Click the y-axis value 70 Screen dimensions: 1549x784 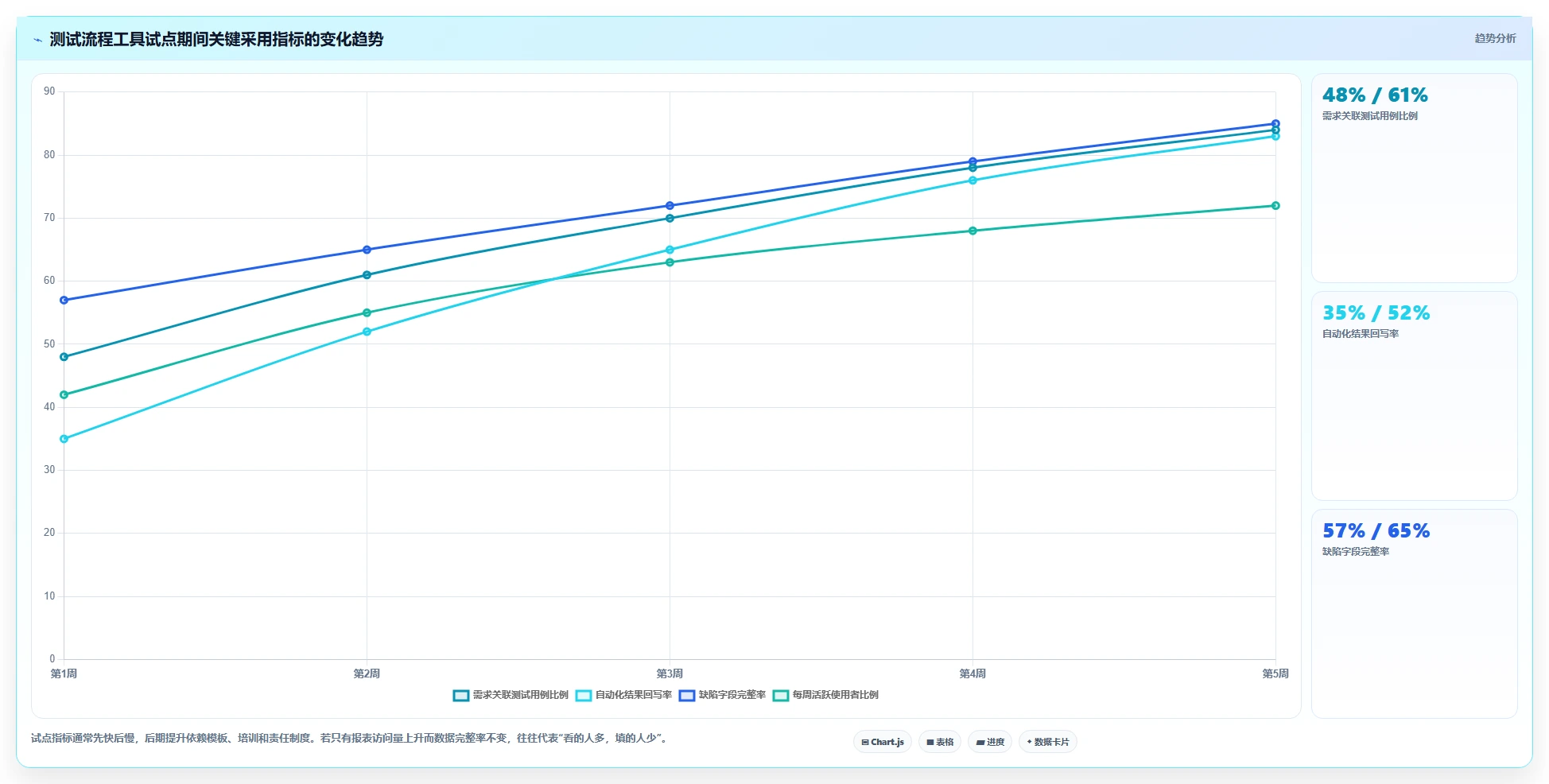tap(49, 218)
